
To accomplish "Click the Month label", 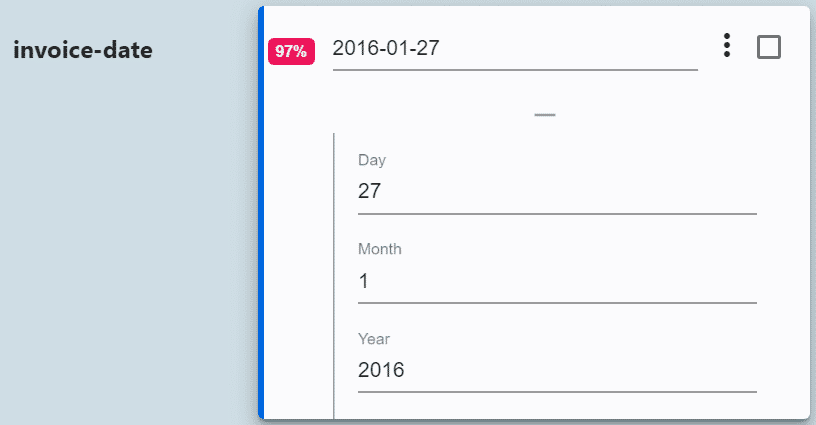I will point(380,249).
